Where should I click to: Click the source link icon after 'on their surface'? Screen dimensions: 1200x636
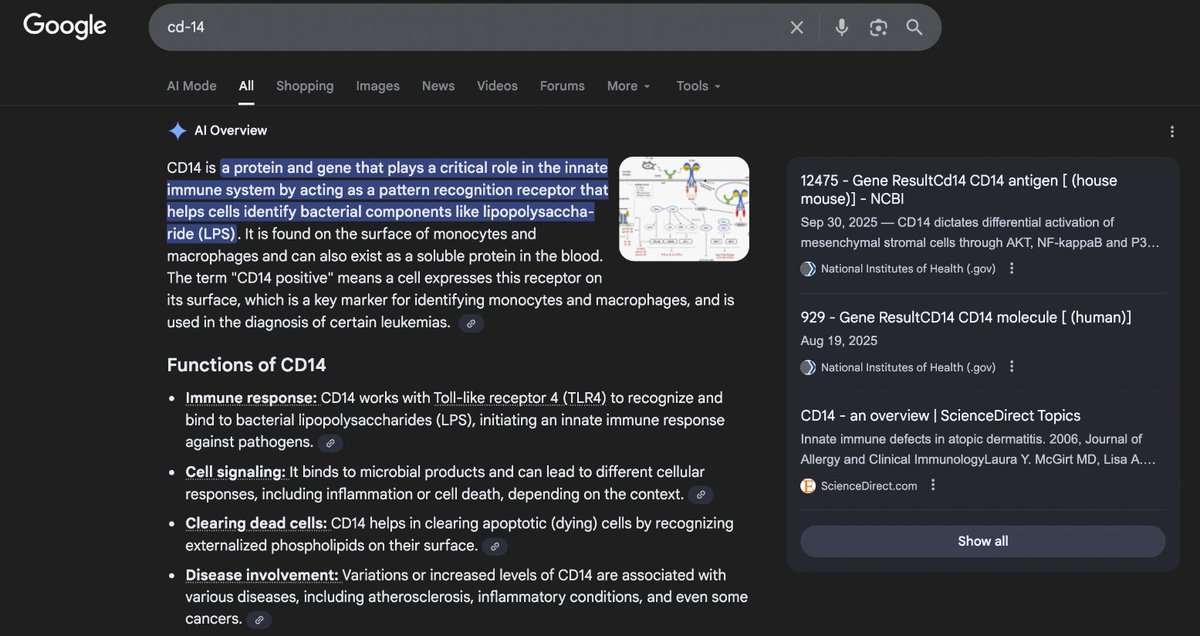pyautogui.click(x=494, y=546)
